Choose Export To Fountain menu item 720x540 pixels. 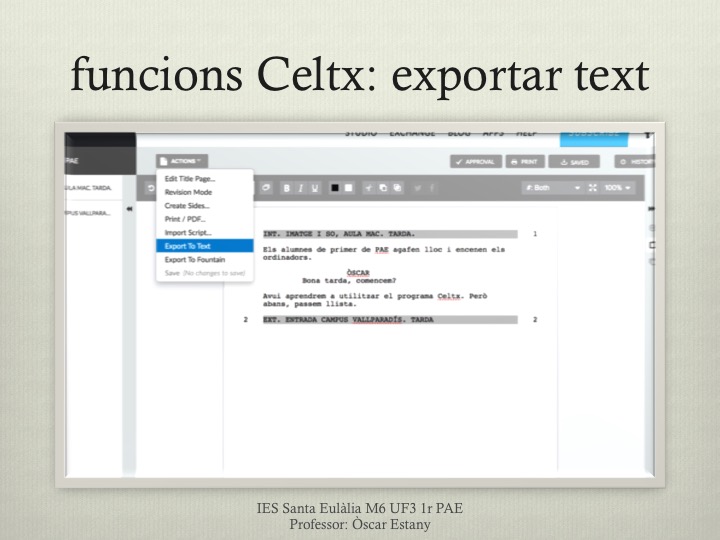194,260
